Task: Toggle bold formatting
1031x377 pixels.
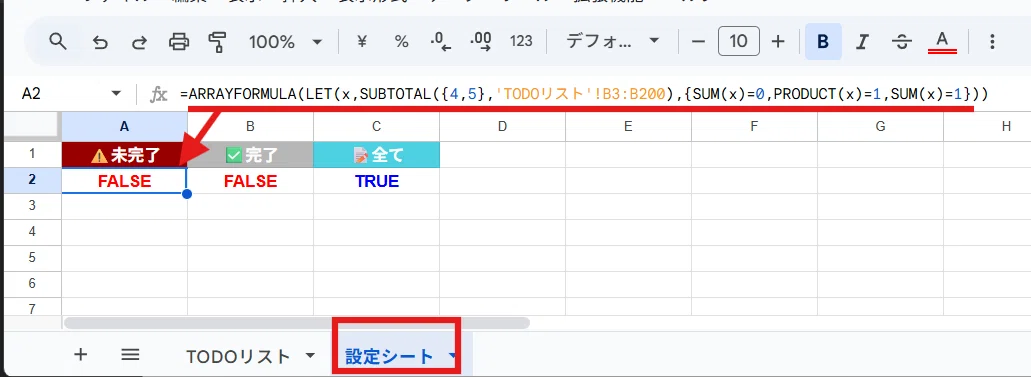Action: (x=823, y=42)
